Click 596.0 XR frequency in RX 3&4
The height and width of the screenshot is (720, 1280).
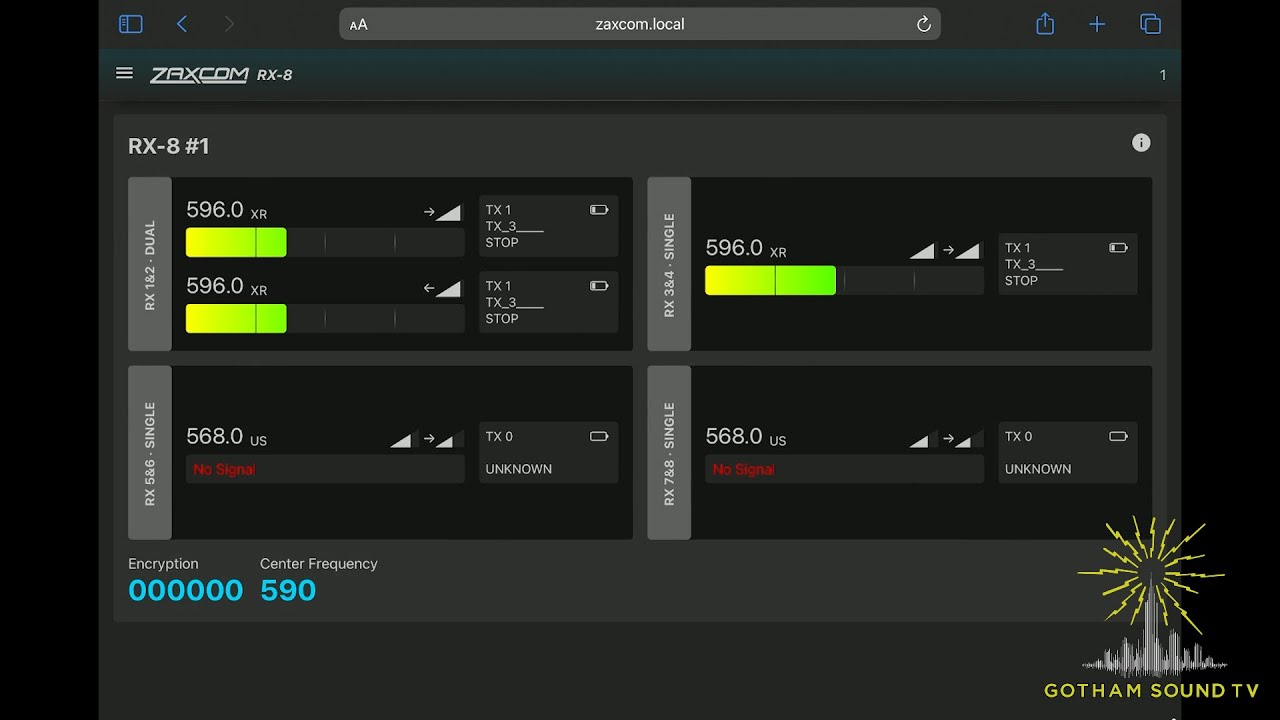pos(746,248)
